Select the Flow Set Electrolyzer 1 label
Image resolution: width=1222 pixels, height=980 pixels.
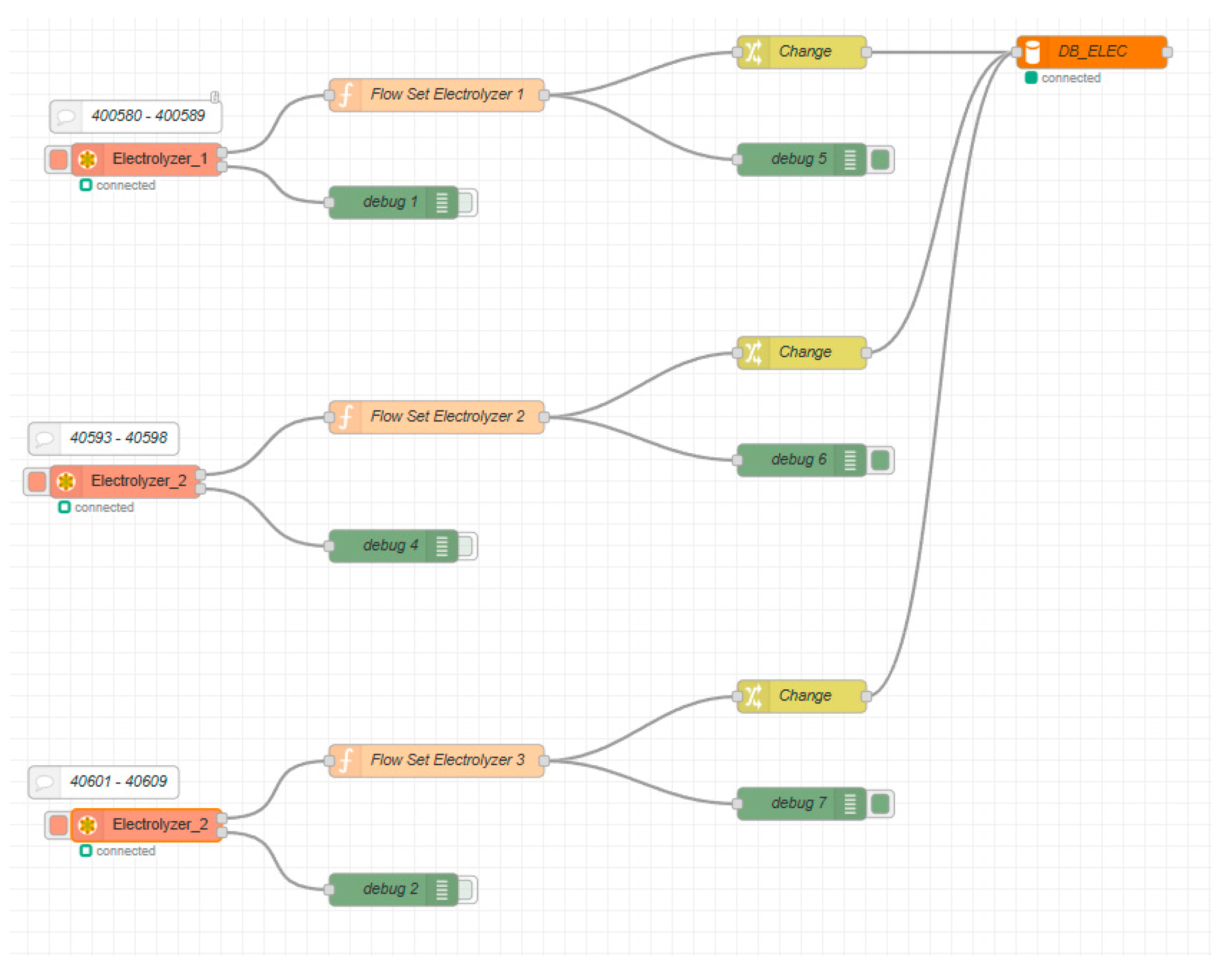point(447,94)
